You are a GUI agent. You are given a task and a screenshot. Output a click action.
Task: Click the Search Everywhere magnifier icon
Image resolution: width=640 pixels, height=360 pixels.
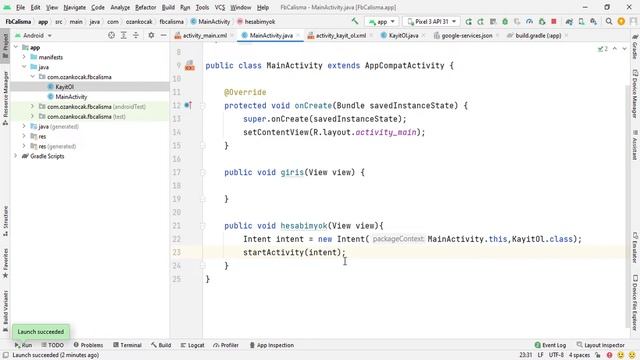(609, 22)
